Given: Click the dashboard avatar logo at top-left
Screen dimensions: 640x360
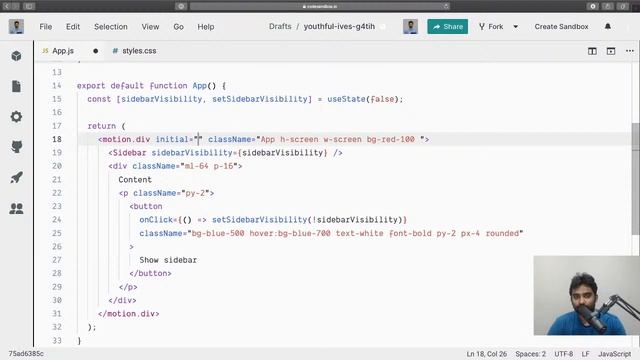Looking at the screenshot, I should (x=16, y=27).
